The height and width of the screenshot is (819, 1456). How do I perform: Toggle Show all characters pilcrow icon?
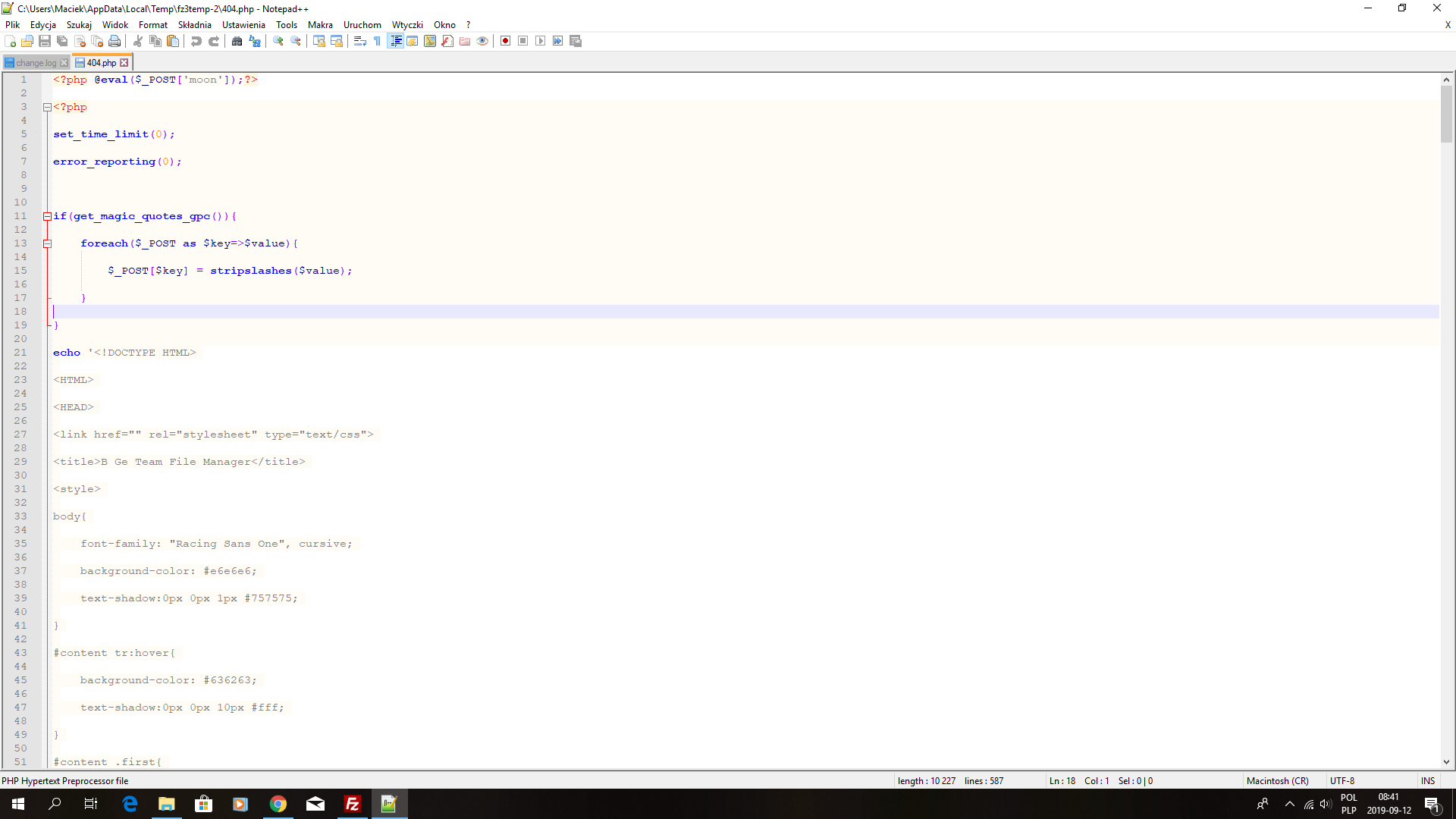[x=378, y=41]
